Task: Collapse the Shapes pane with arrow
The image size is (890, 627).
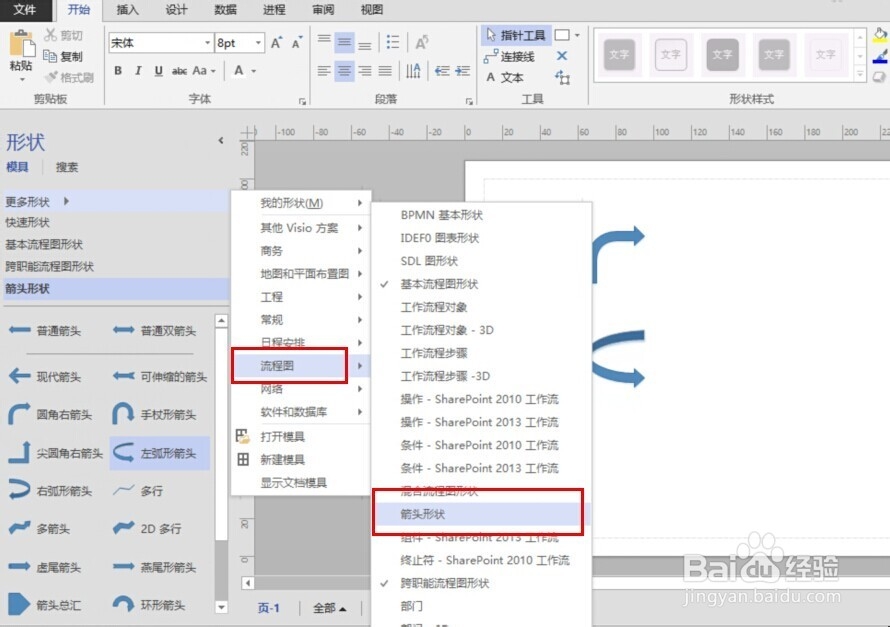Action: (x=221, y=141)
